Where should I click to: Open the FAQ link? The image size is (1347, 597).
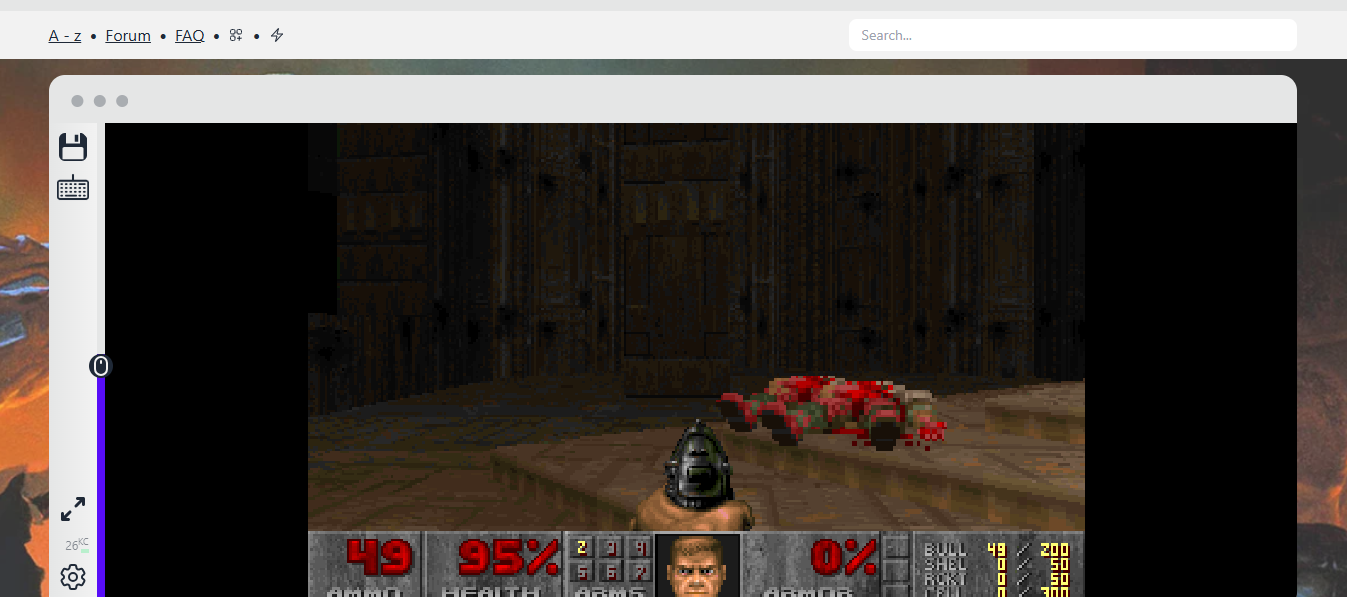[x=190, y=36]
